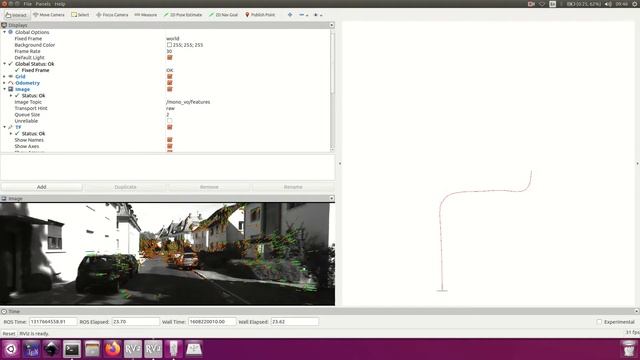This screenshot has width=640, height=360.
Task: Activate the 2D Nav Goal tool
Action: 223,15
